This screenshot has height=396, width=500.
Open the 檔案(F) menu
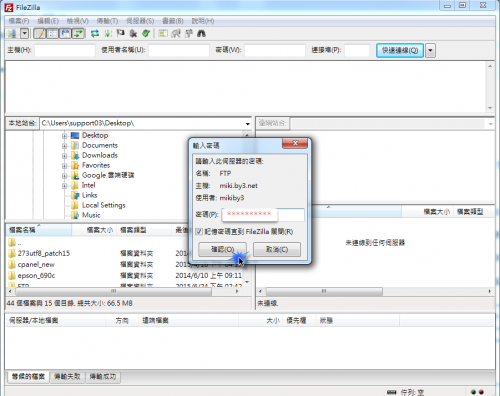pyautogui.click(x=19, y=21)
